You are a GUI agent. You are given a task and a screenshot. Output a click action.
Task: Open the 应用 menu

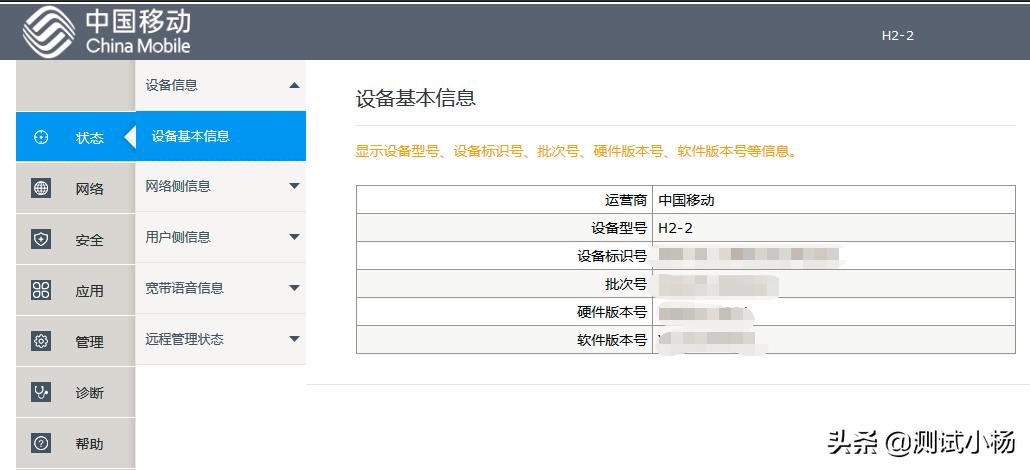76,290
